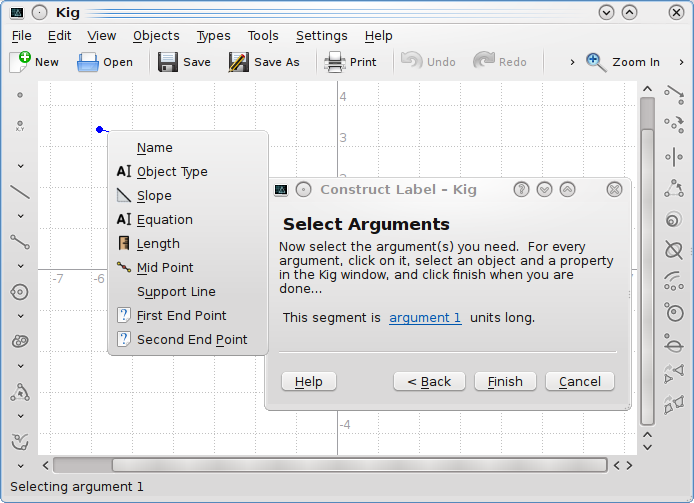Select the circle crossed by line tool
The height and width of the screenshot is (503, 694).
click(674, 344)
